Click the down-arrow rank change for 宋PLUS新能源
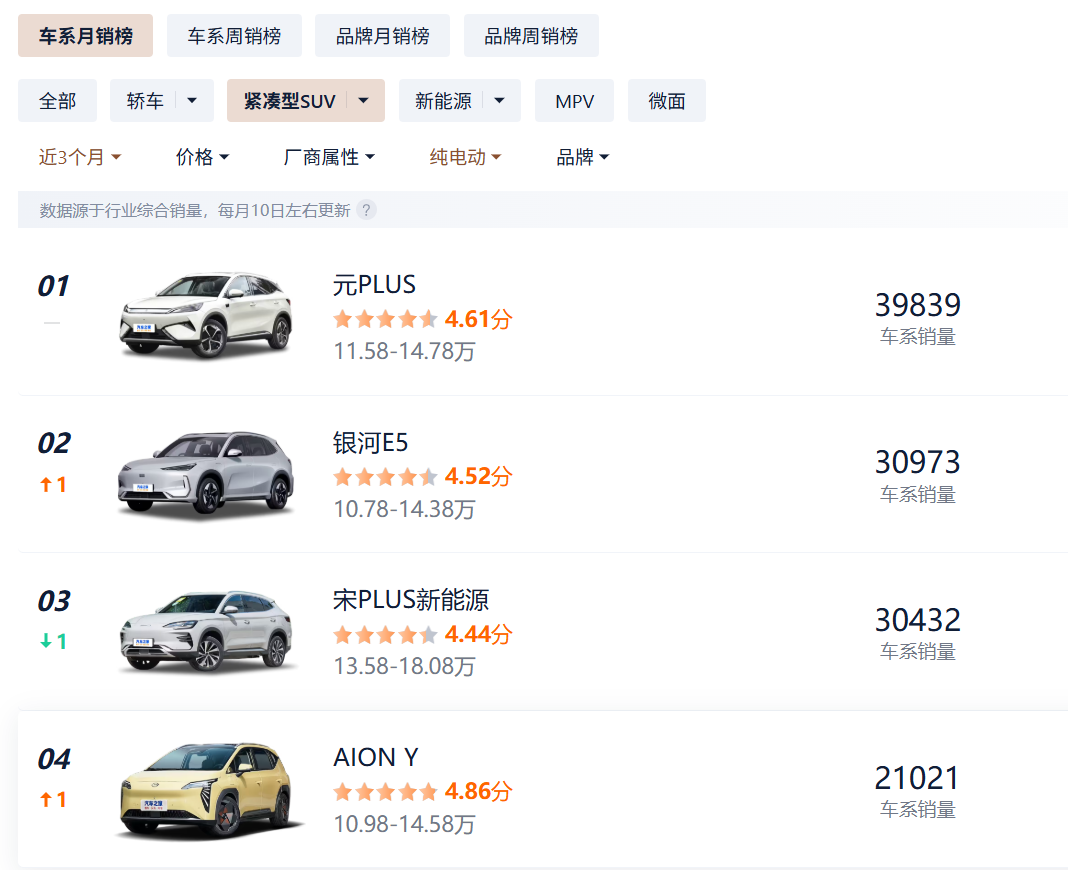The image size is (1068, 870). [x=53, y=641]
